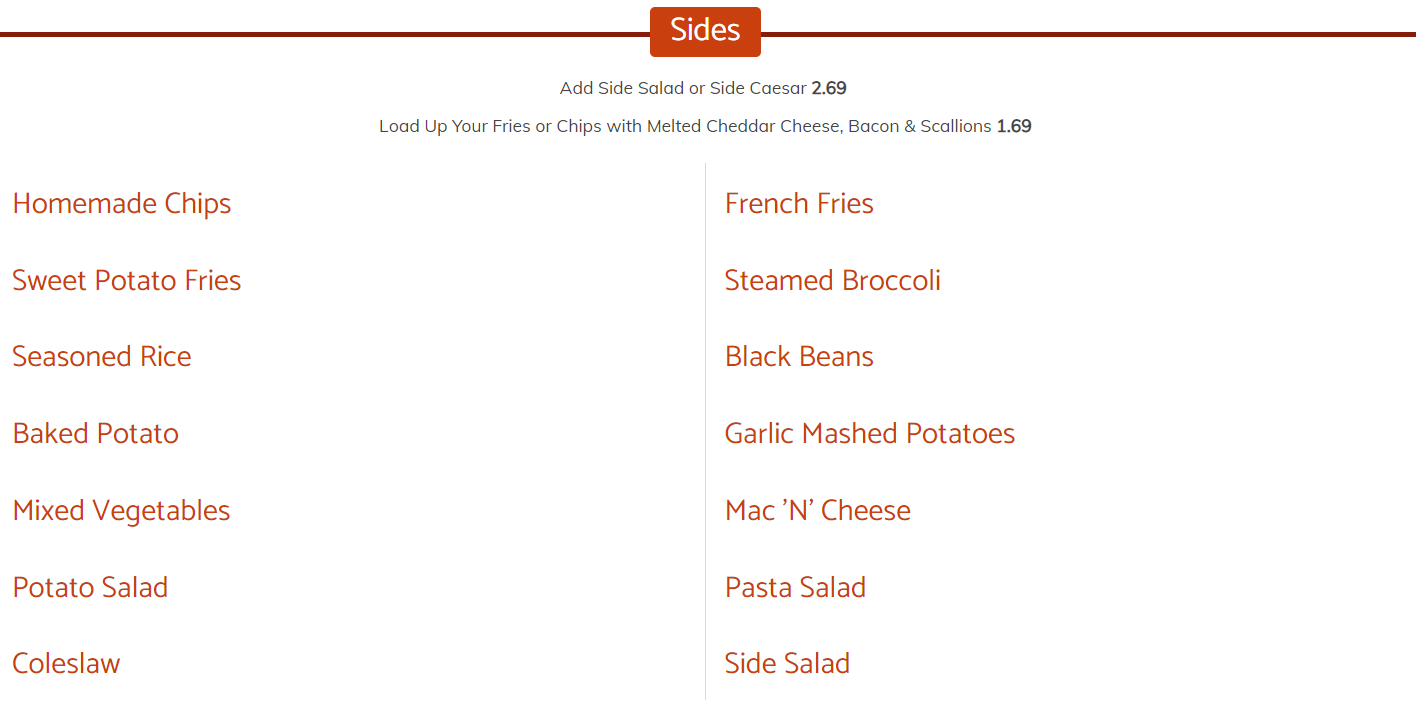Click the Load Up Your Fries note

[x=685, y=127]
